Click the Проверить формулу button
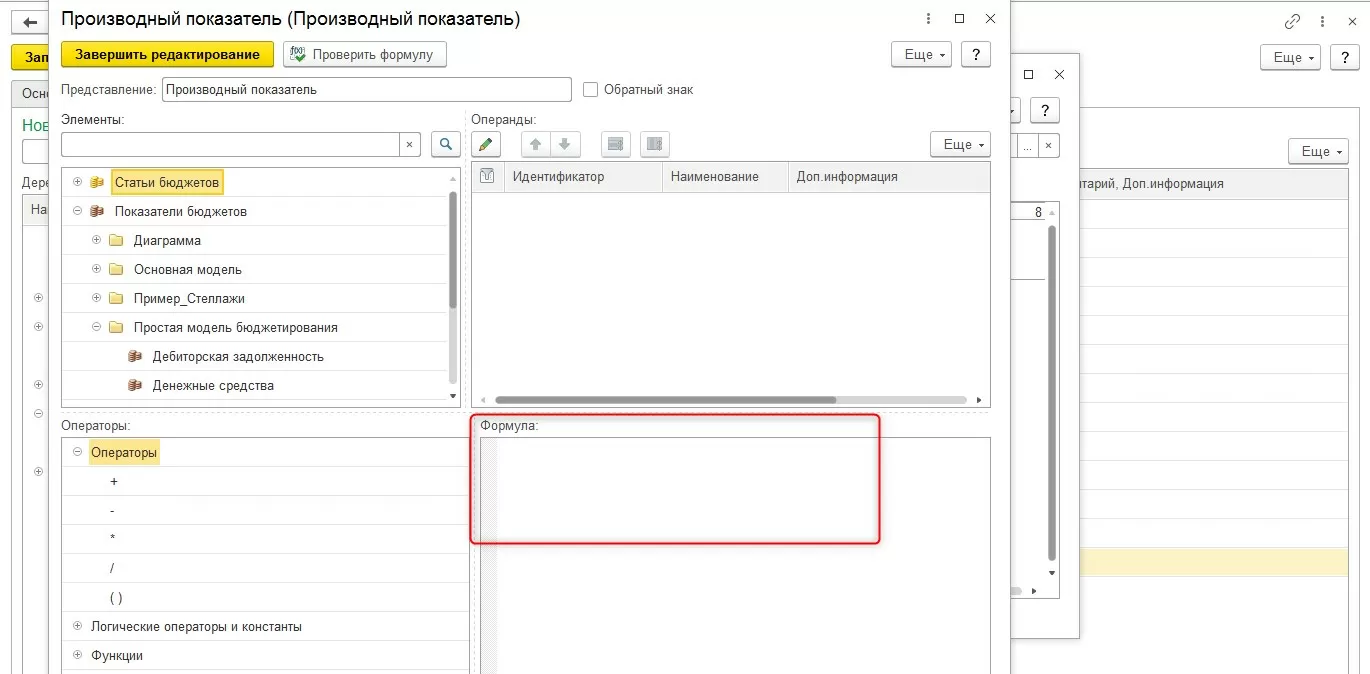Image resolution: width=1370 pixels, height=674 pixels. click(x=365, y=54)
